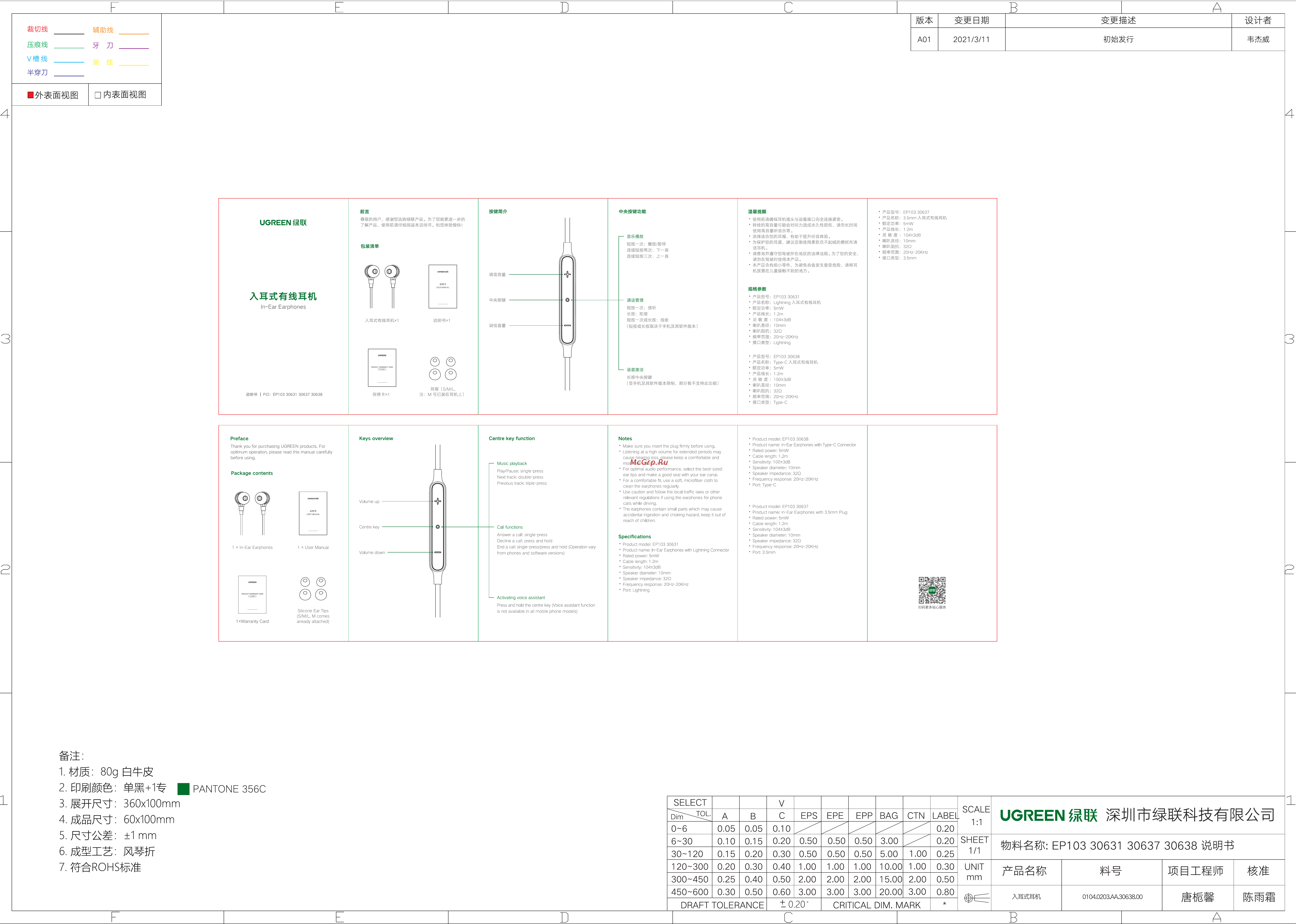
Task: Click the card drawing above 1×Warranty Card
Action: [x=252, y=595]
